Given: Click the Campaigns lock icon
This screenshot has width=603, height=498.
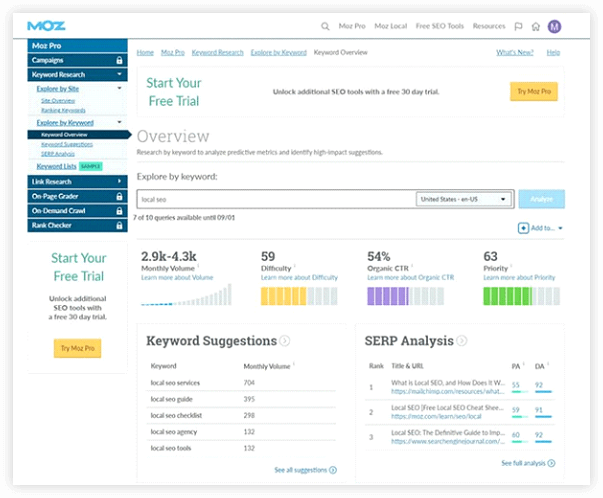Looking at the screenshot, I should 119,60.
